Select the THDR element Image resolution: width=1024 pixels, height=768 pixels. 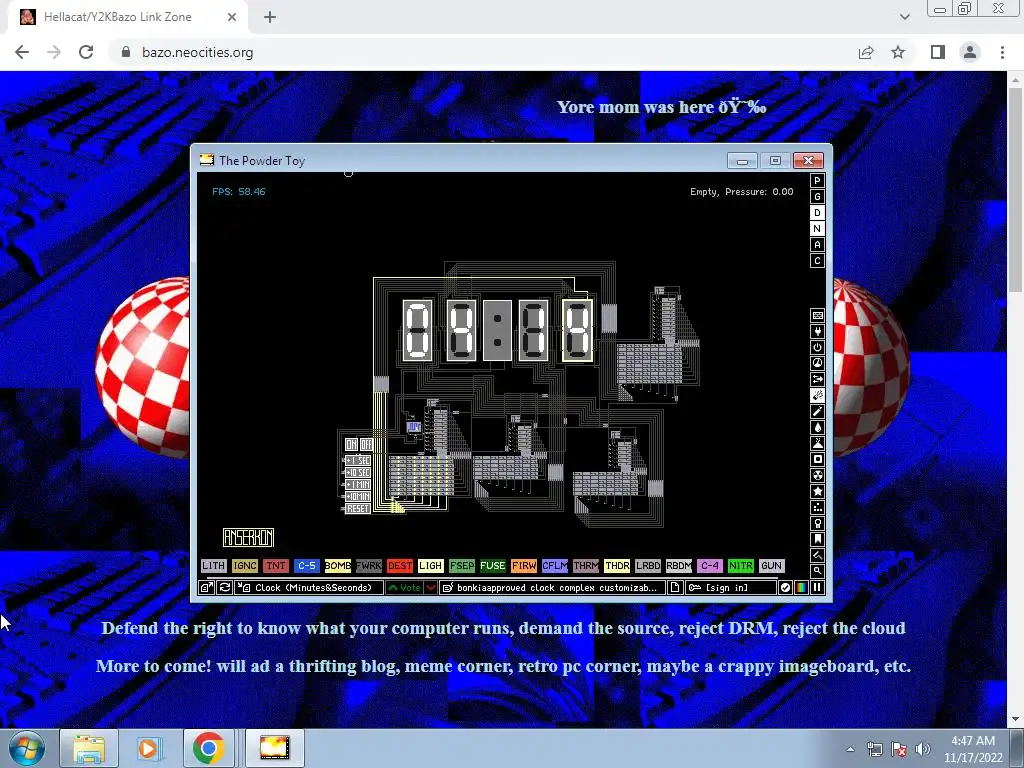616,566
